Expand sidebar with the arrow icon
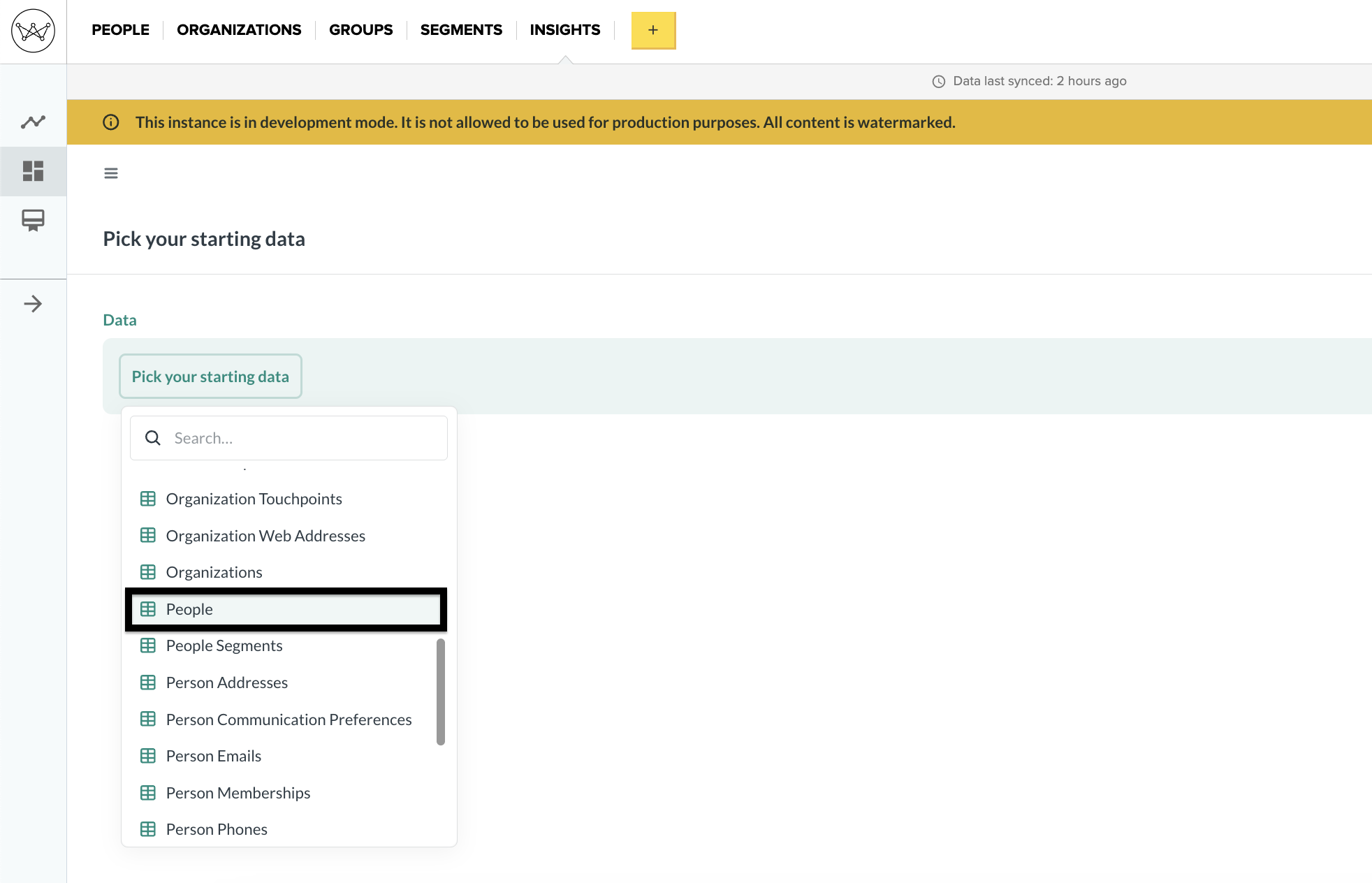Image resolution: width=1372 pixels, height=883 pixels. pyautogui.click(x=33, y=304)
